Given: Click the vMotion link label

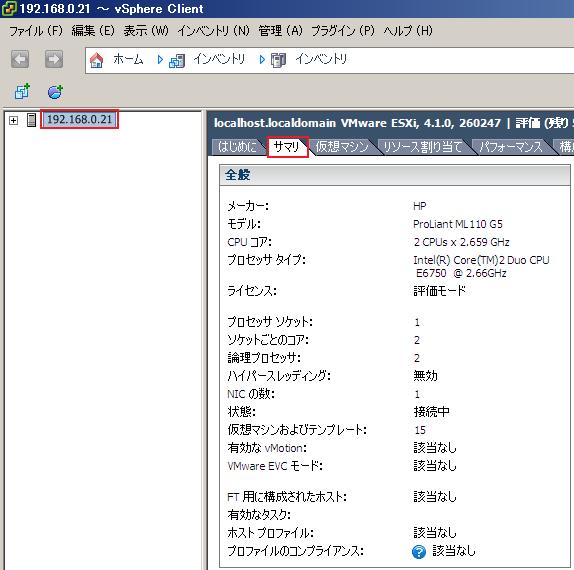Looking at the screenshot, I should coord(284,448).
